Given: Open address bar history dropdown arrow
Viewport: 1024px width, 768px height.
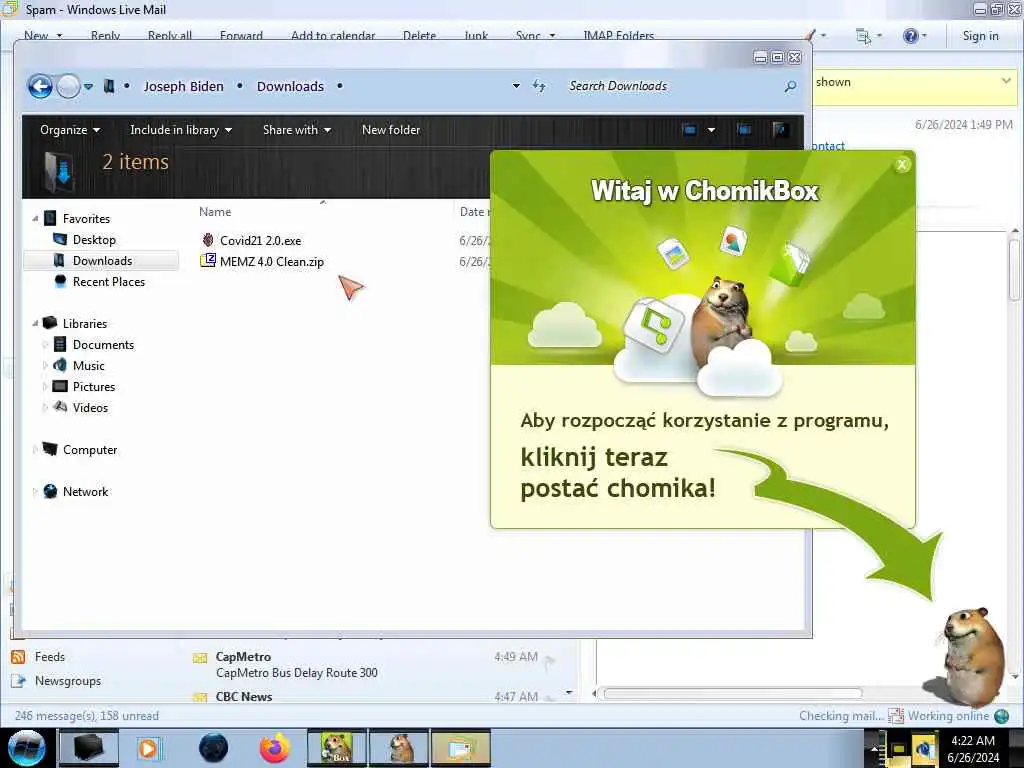Looking at the screenshot, I should click(x=516, y=86).
